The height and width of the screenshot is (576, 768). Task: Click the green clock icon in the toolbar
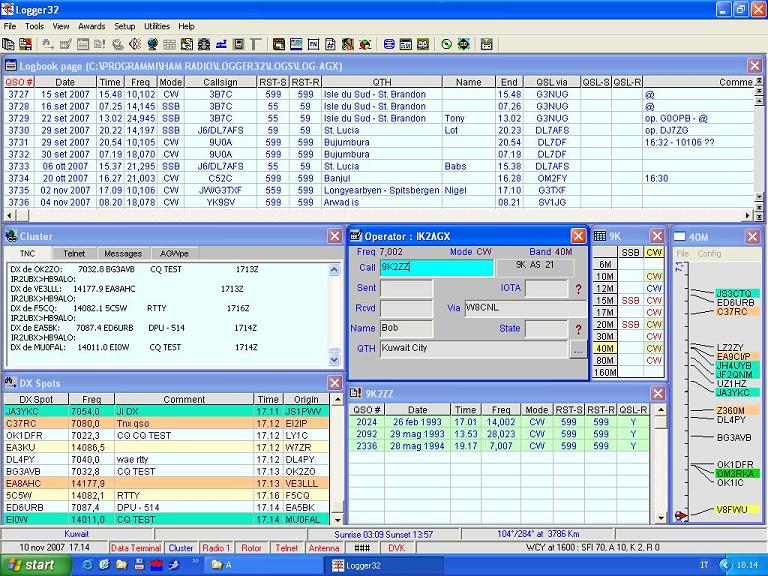tap(445, 44)
